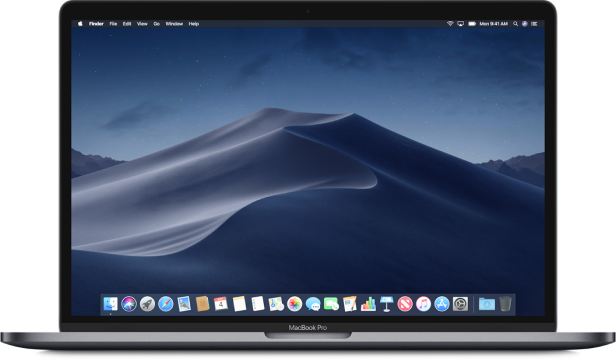Open the Trash in the Dock
The height and width of the screenshot is (362, 616).
pyautogui.click(x=505, y=304)
